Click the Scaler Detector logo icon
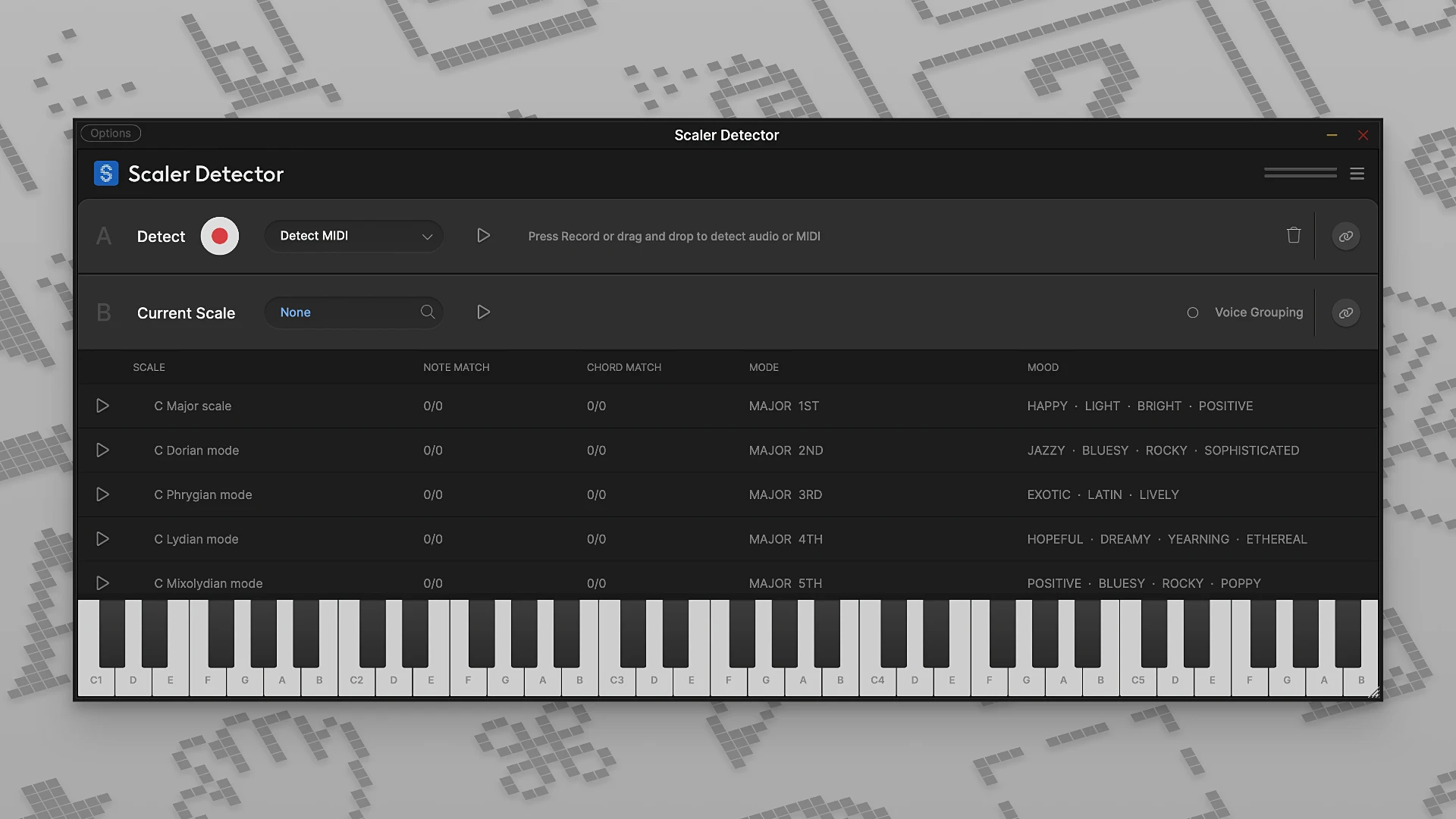The height and width of the screenshot is (819, 1456). pos(105,174)
